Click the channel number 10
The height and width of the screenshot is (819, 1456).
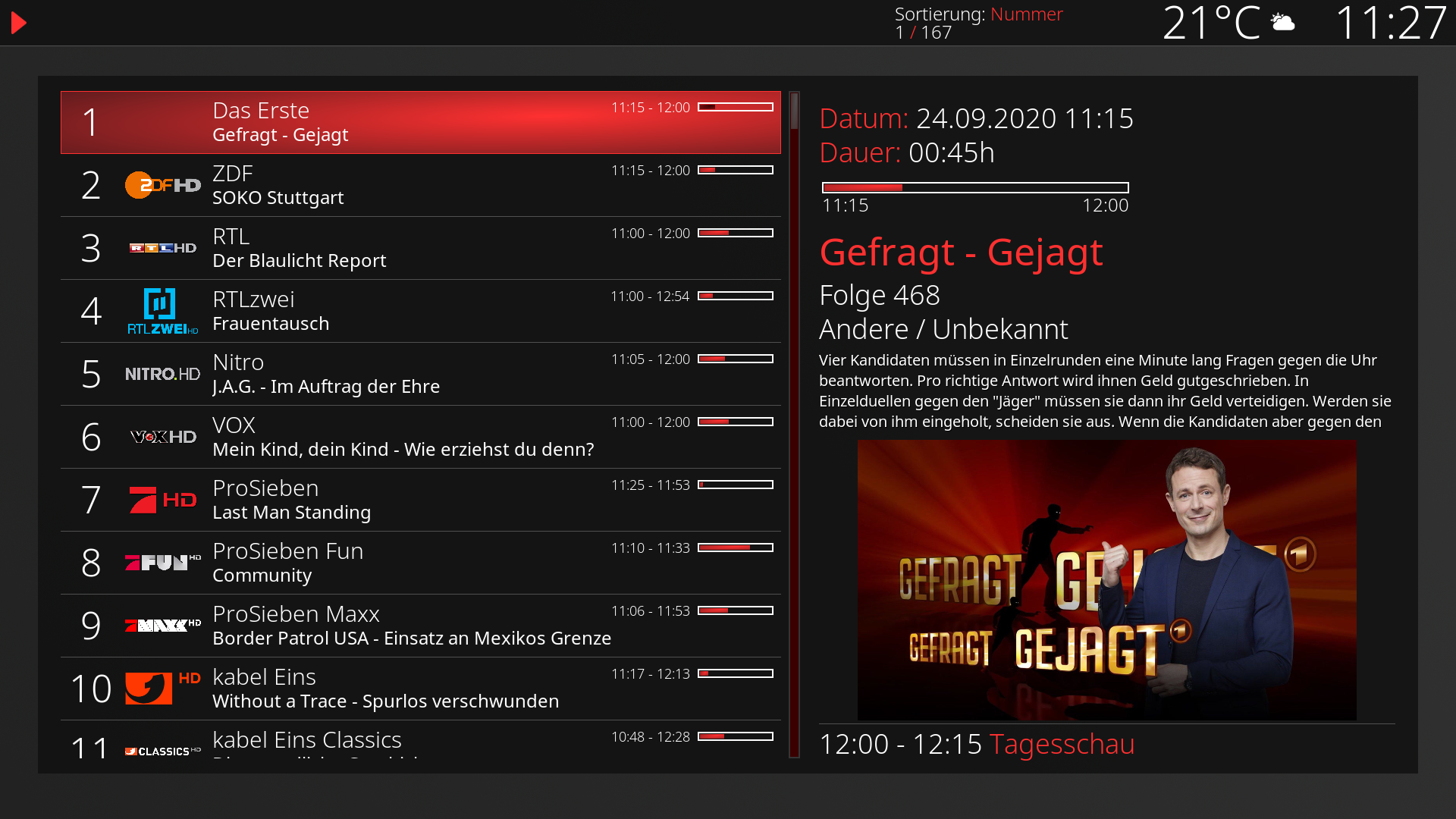(x=91, y=689)
